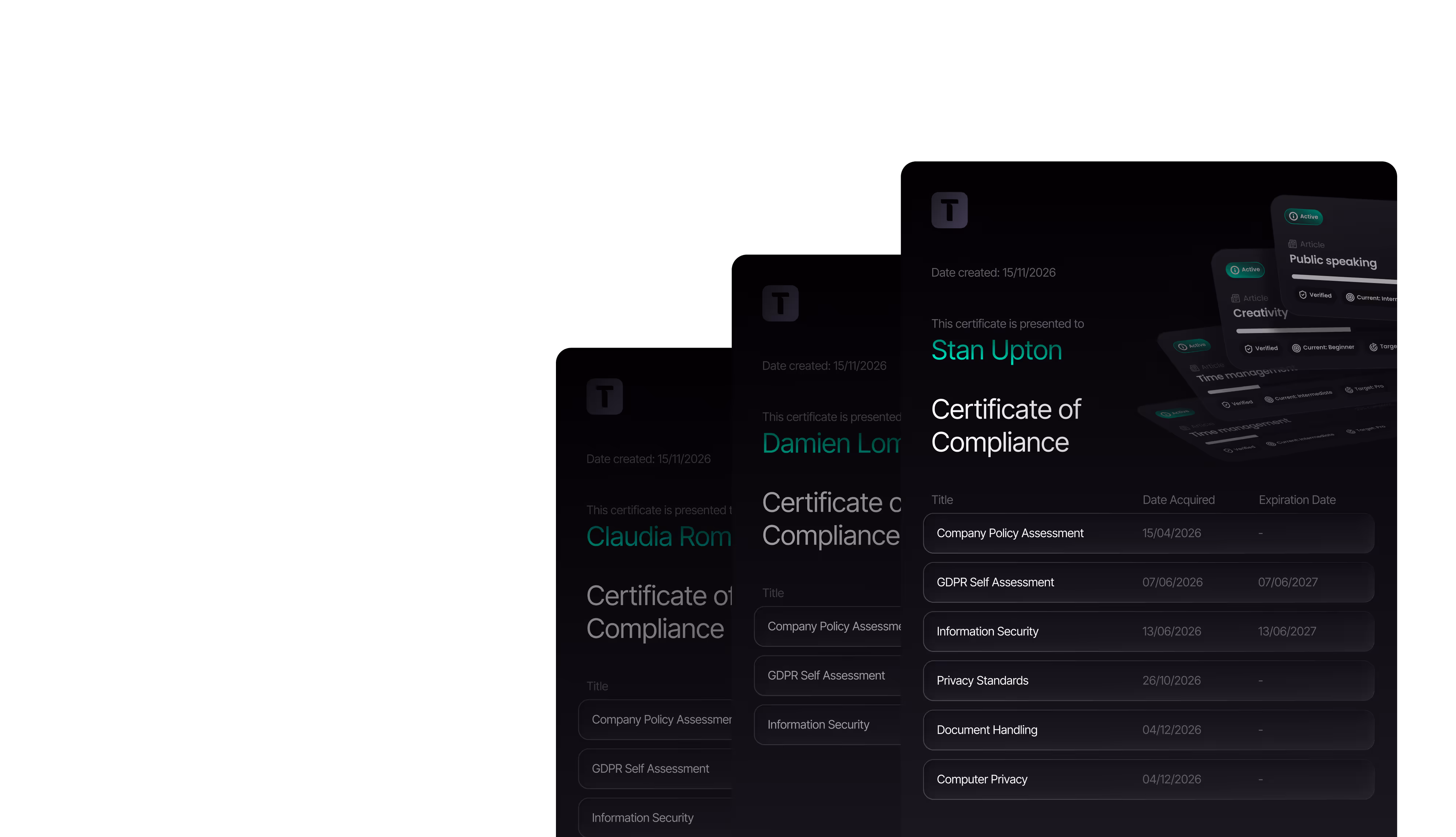The image size is (1456, 837).
Task: Click the T logo on Claudia's certificate
Action: 605,397
